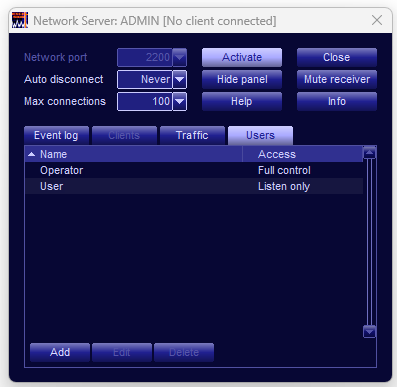The width and height of the screenshot is (397, 387).
Task: Select the Operator row in the list
Action: click(194, 170)
